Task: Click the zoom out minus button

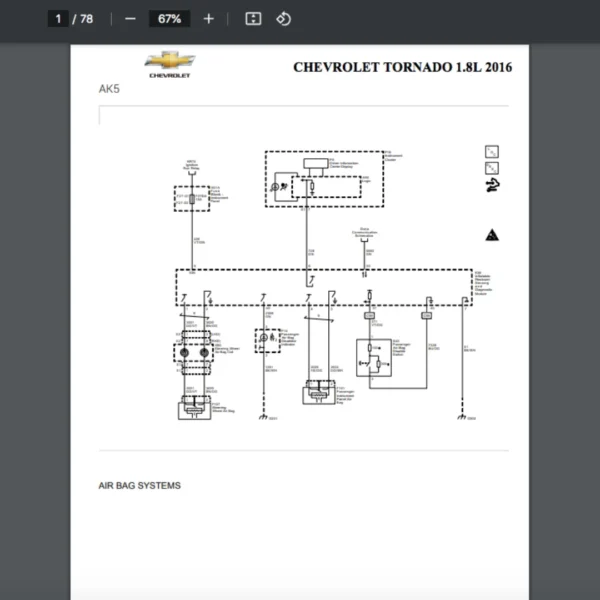Action: (x=130, y=19)
